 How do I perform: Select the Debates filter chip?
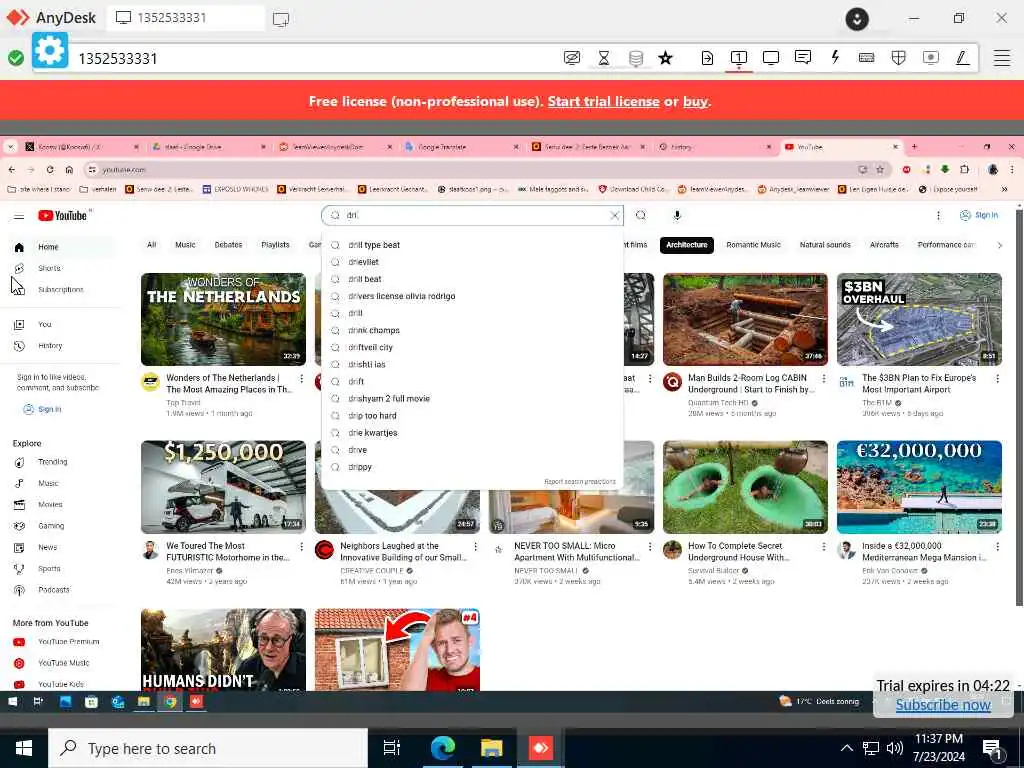coord(228,245)
